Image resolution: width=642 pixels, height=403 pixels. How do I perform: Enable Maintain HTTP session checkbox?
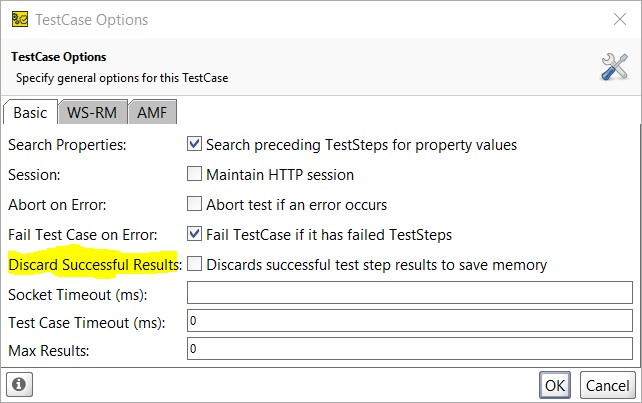pyautogui.click(x=195, y=174)
